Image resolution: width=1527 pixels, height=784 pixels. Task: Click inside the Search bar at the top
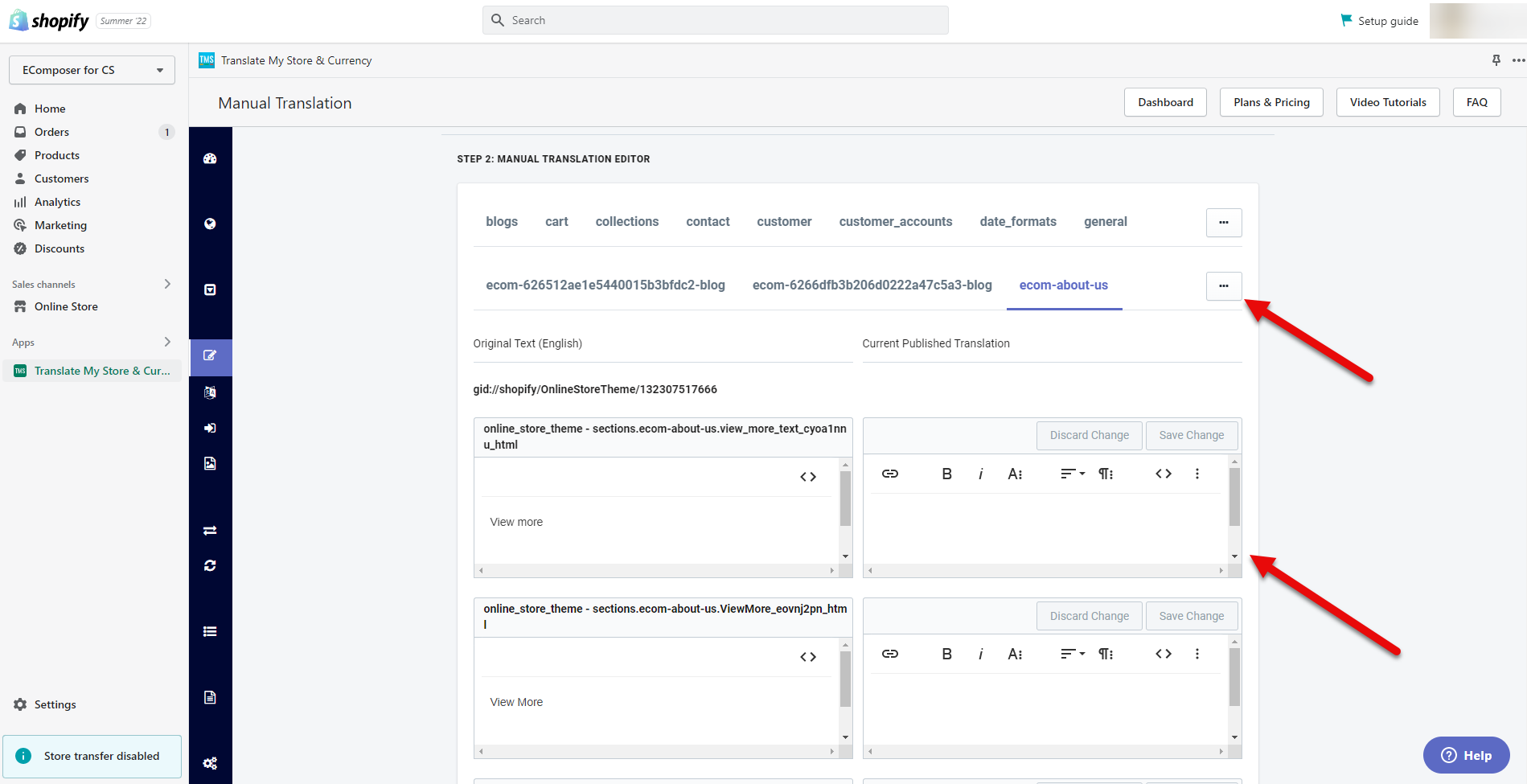714,19
